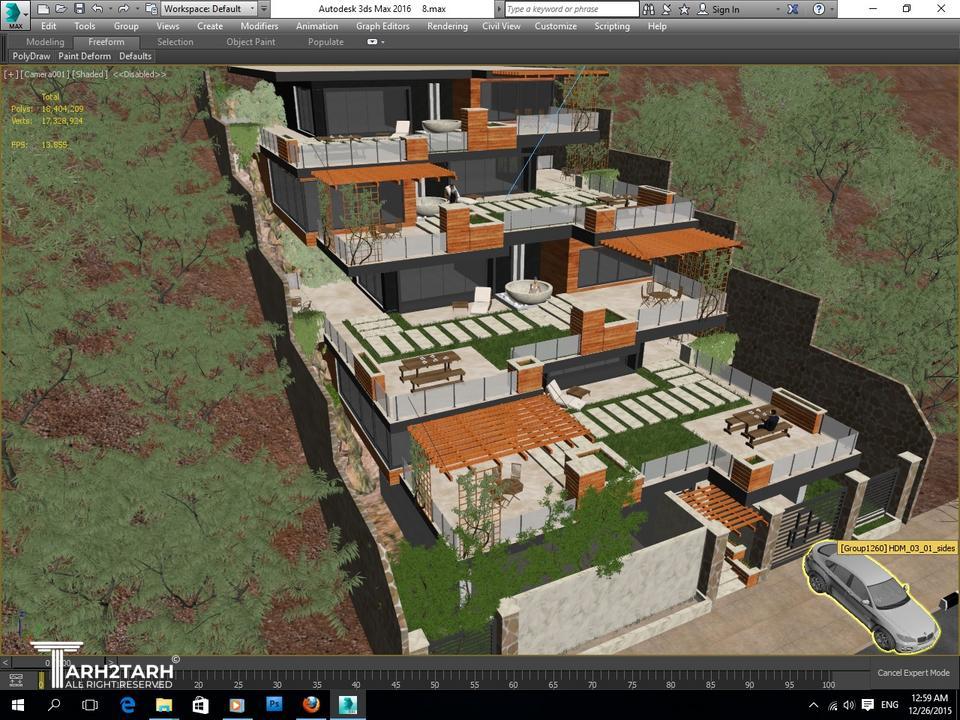The width and height of the screenshot is (960, 720).
Task: Save the scene with the floppy disk icon
Action: tap(79, 9)
